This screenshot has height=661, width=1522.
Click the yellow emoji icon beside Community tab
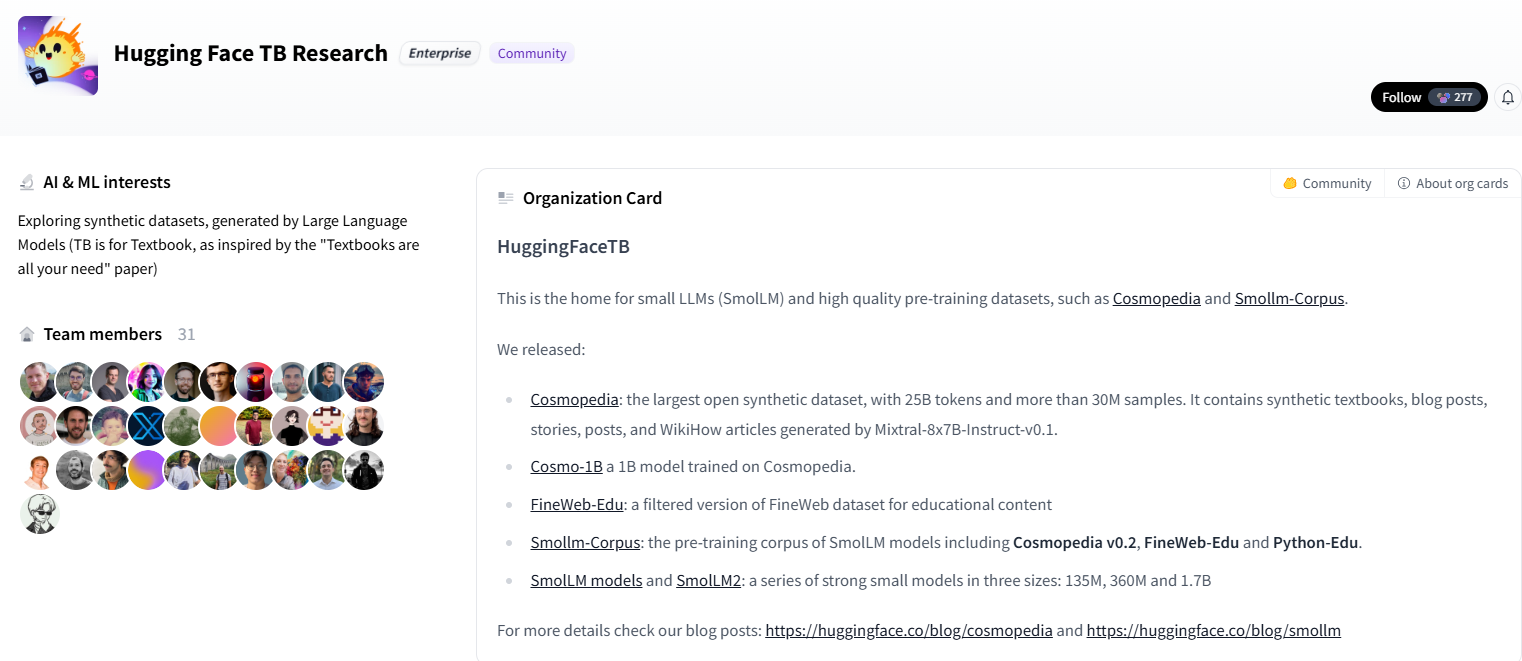1290,183
